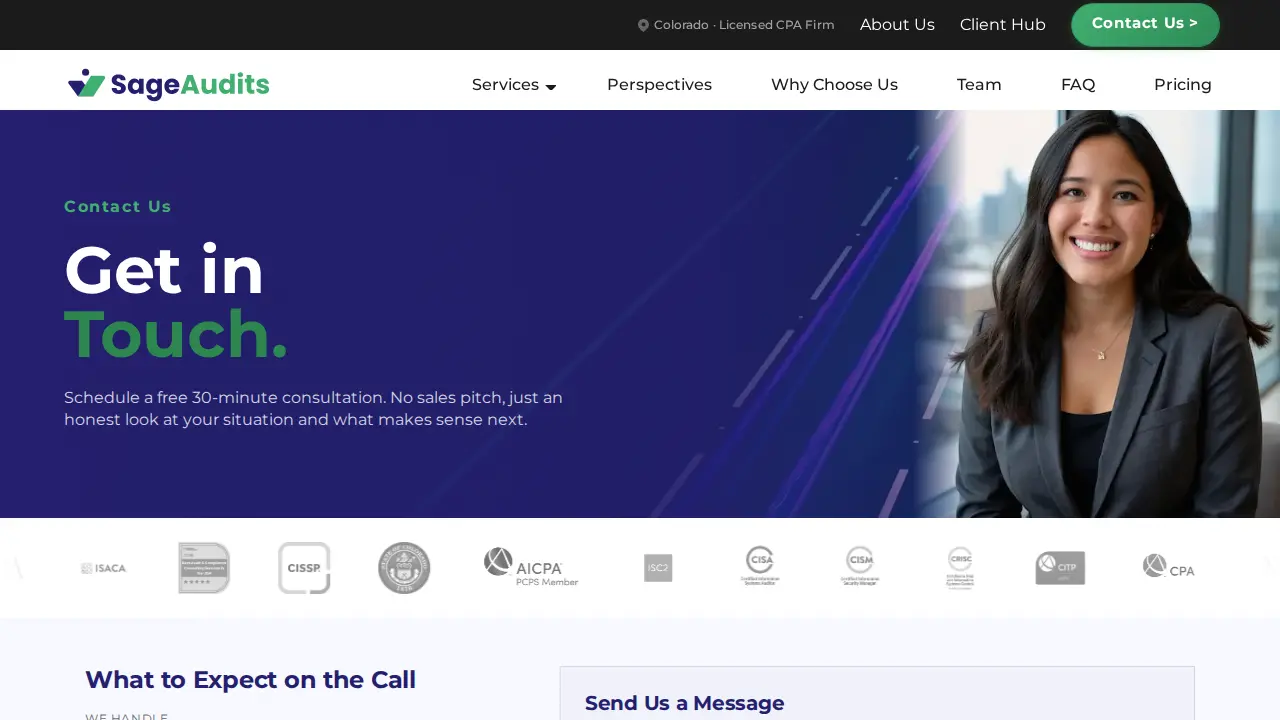Click the AICPA PCPS Member logo
The height and width of the screenshot is (720, 1280).
click(x=531, y=567)
